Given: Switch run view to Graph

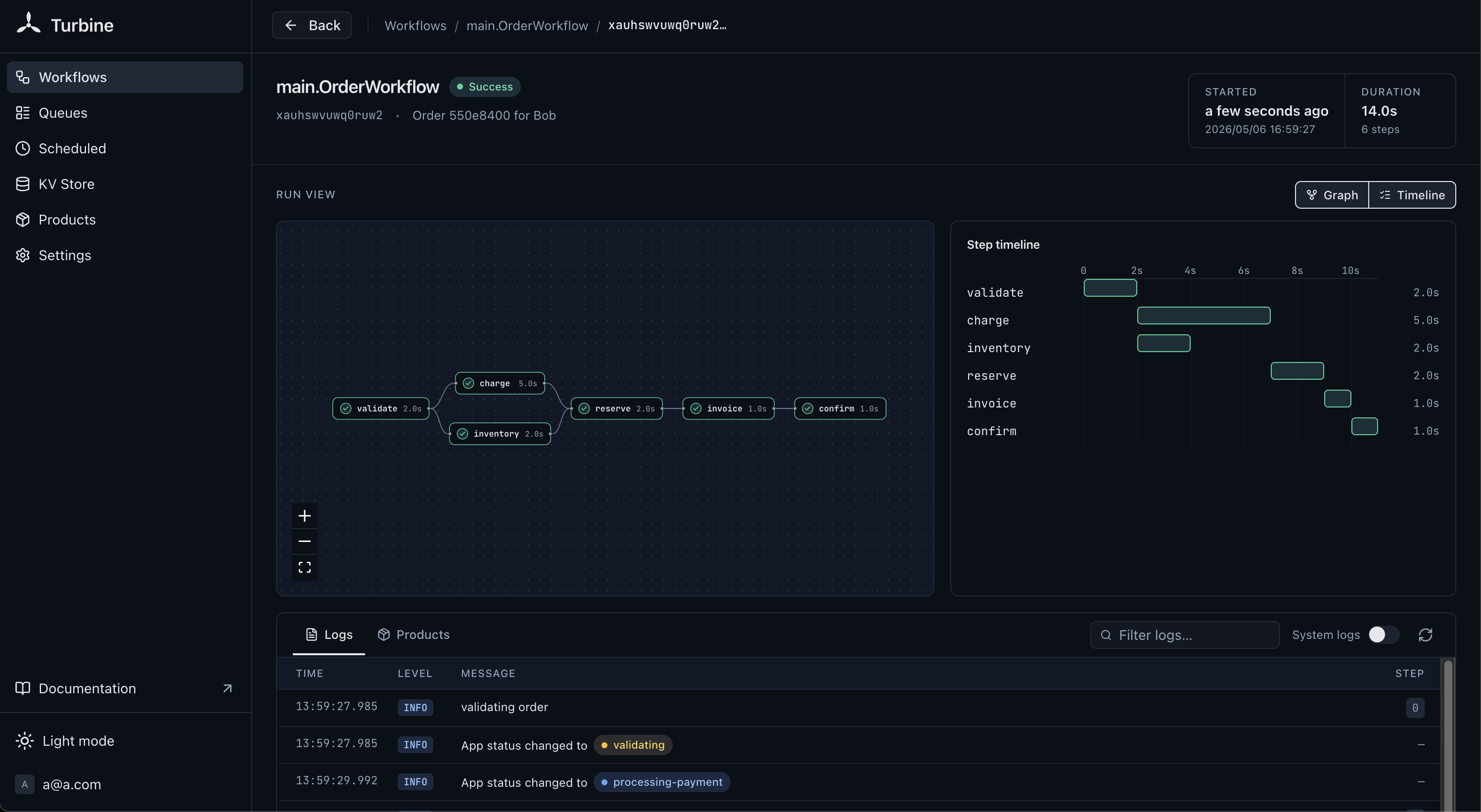Looking at the screenshot, I should pyautogui.click(x=1332, y=195).
